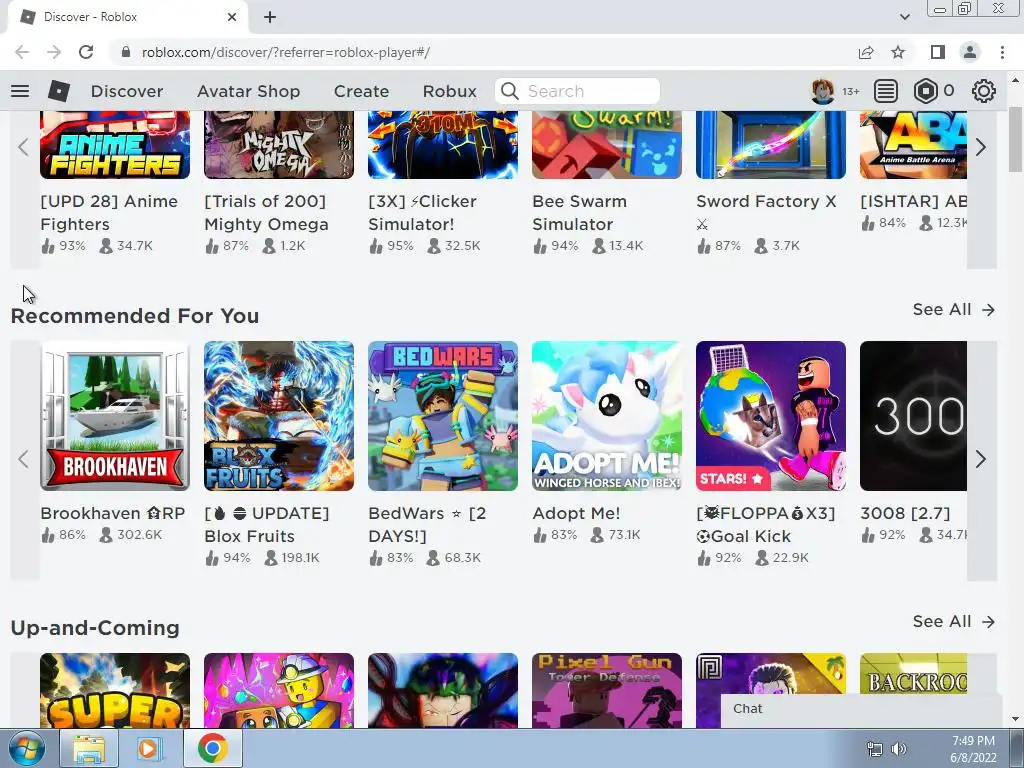This screenshot has width=1024, height=768.
Task: Open Windows Start button
Action: click(x=27, y=748)
